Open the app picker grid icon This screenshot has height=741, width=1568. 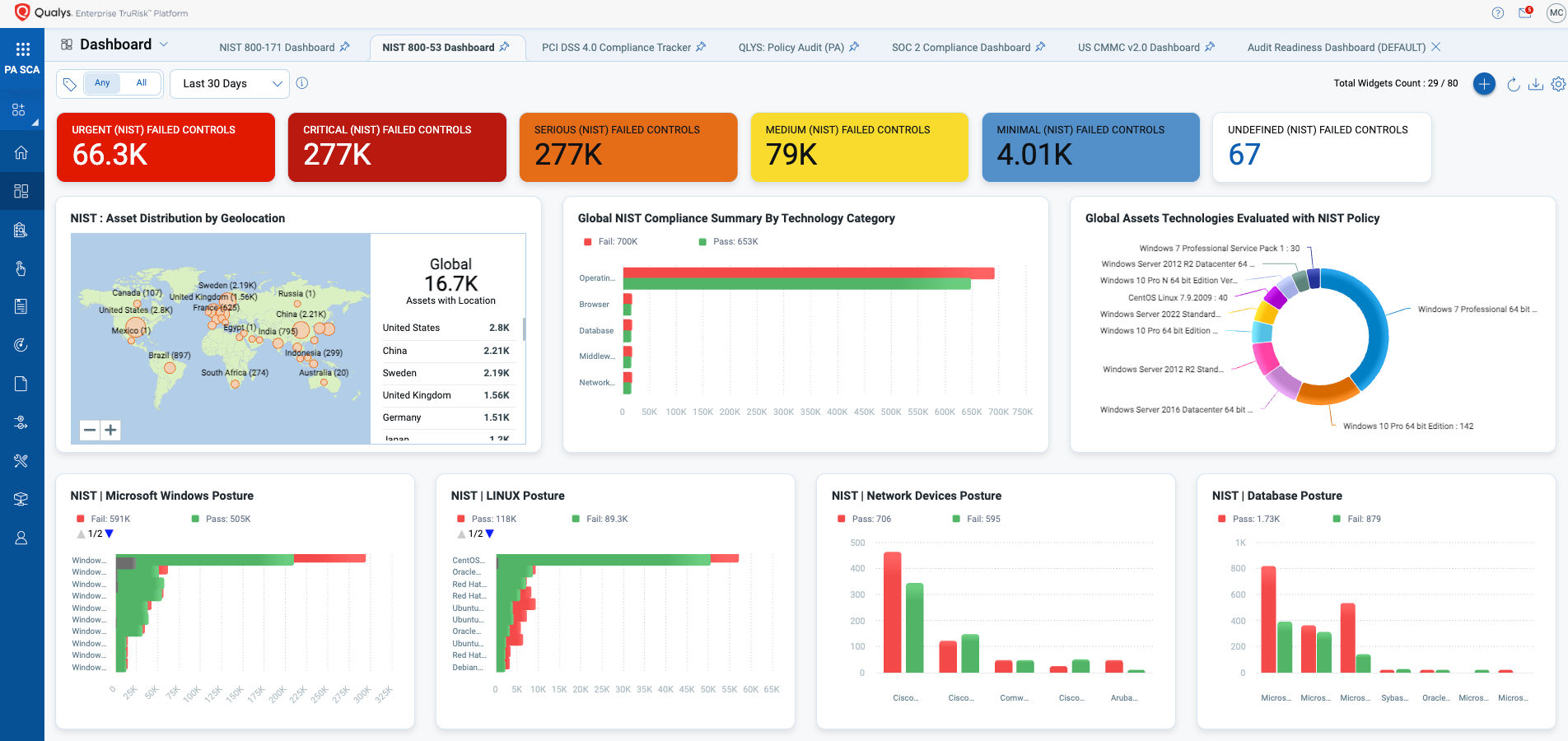click(x=22, y=49)
